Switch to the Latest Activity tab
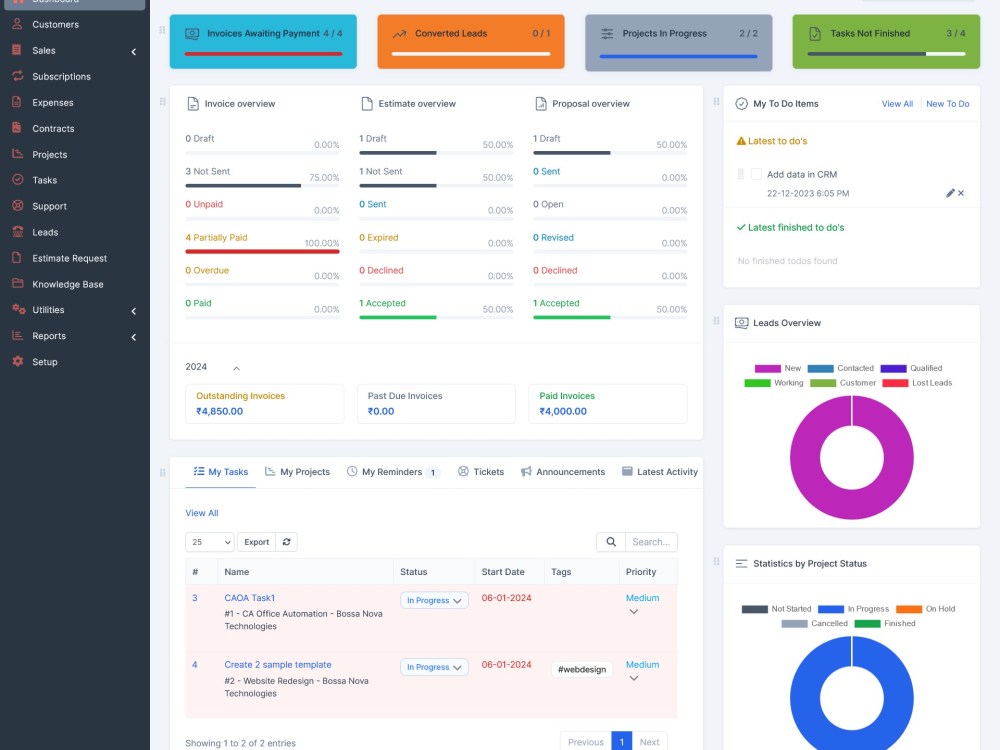This screenshot has height=750, width=1000. (659, 472)
